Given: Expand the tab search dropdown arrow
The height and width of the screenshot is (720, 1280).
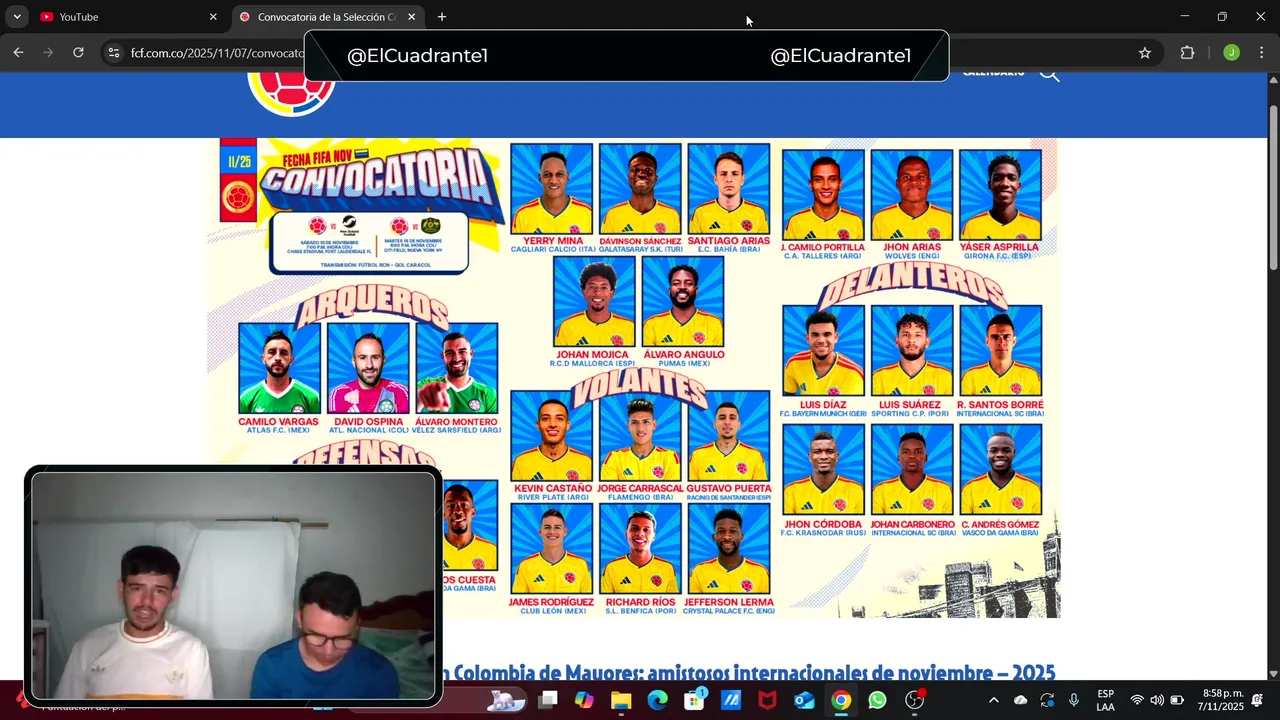Looking at the screenshot, I should click(17, 17).
